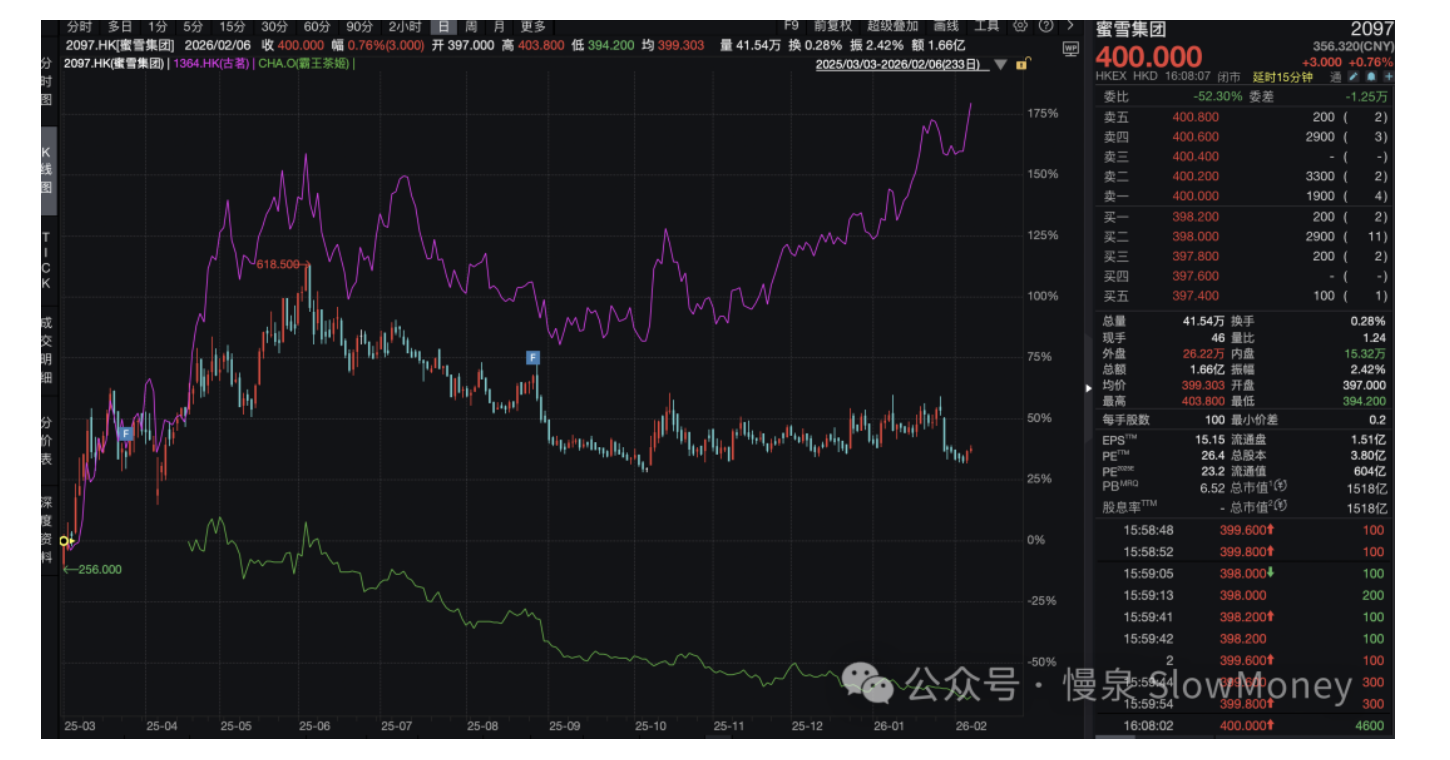Screen dimensions: 1450x760
Task: Switch to 周 weekly period
Action: pos(471,26)
